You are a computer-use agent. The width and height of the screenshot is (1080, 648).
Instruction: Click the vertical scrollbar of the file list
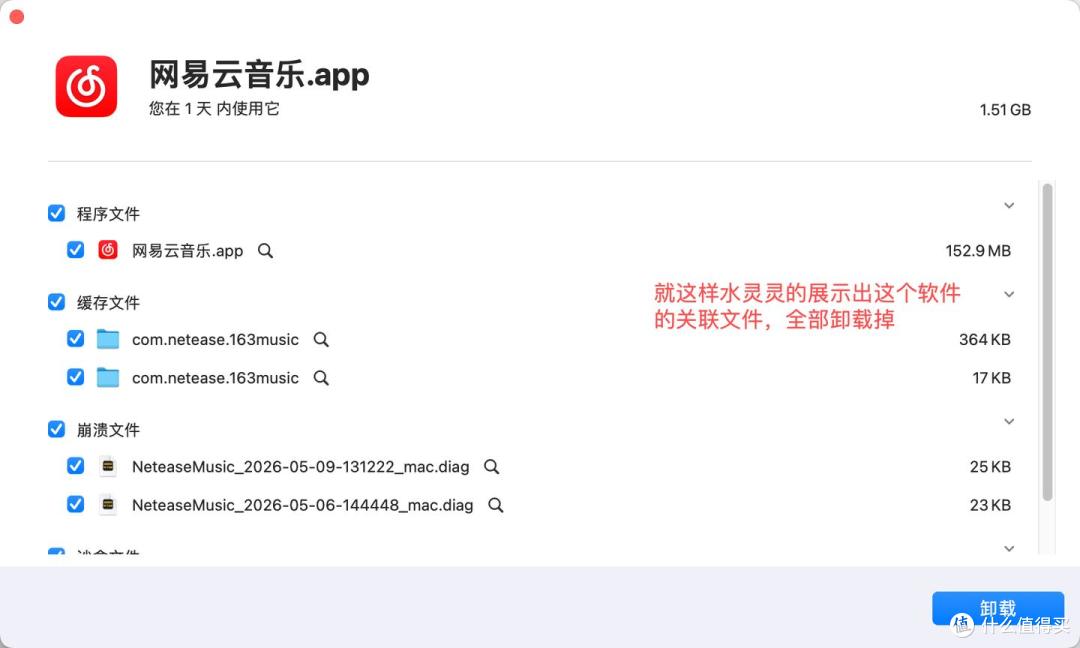pyautogui.click(x=1047, y=342)
